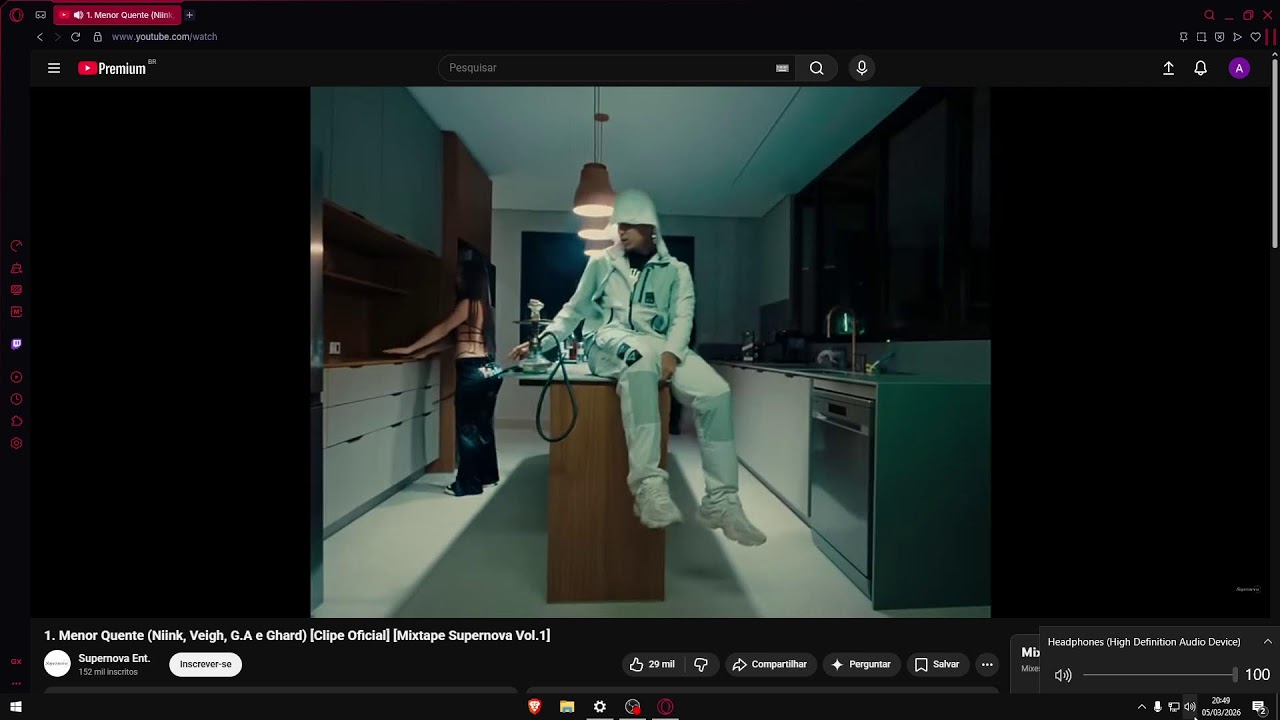1280x720 pixels.
Task: Mute audio with the volume flyout speaker
Action: click(x=1063, y=675)
